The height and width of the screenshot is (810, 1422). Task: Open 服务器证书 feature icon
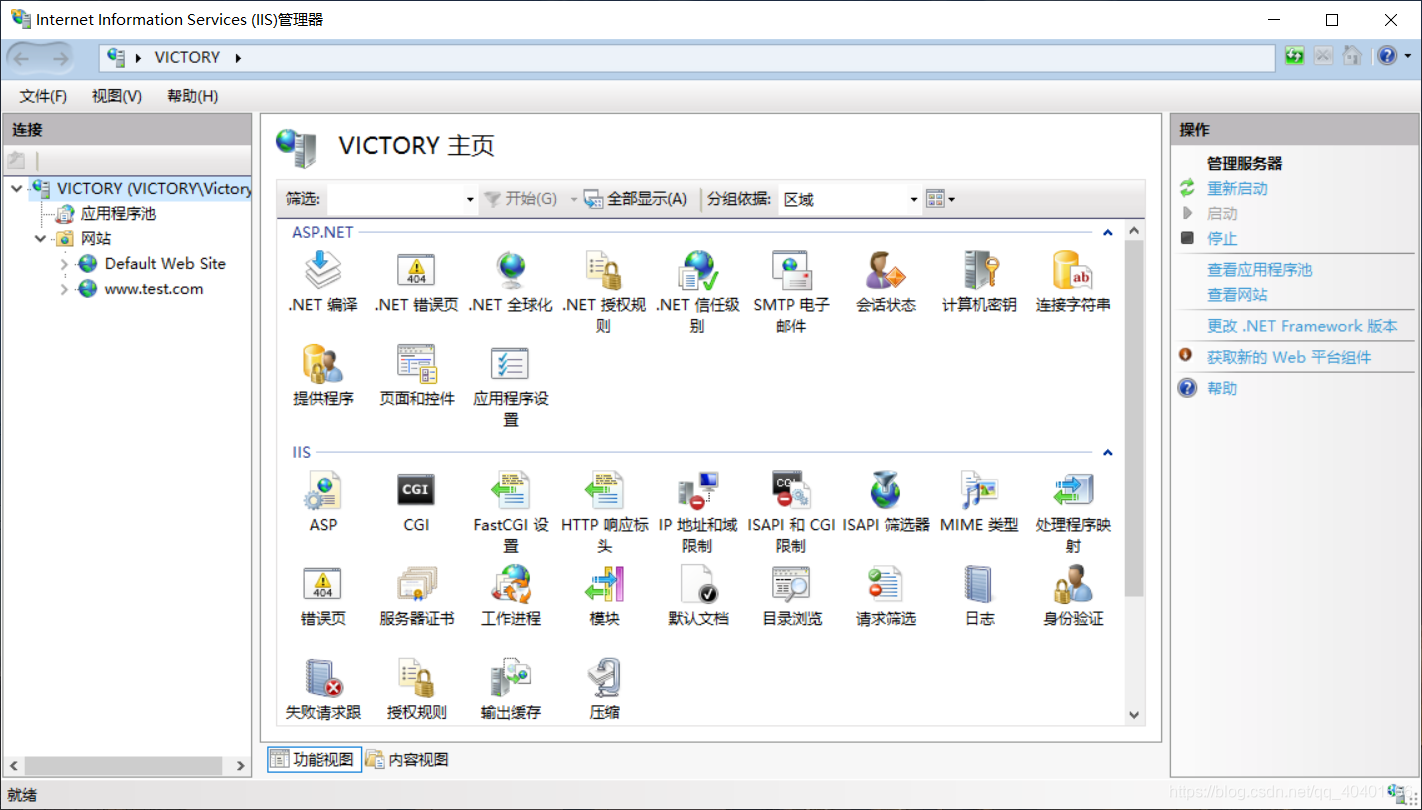tap(416, 584)
